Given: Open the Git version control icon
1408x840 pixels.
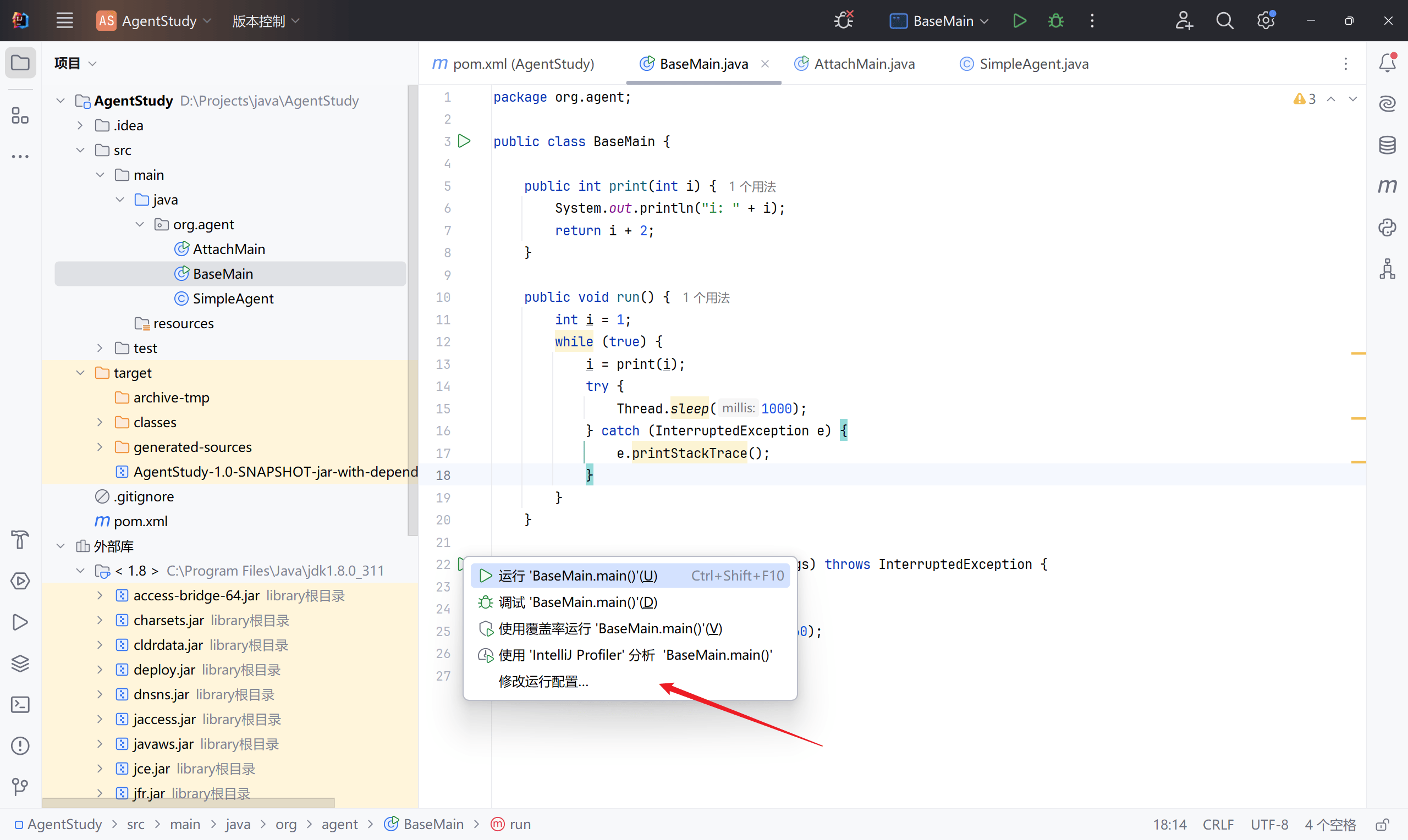Looking at the screenshot, I should pos(20,787).
